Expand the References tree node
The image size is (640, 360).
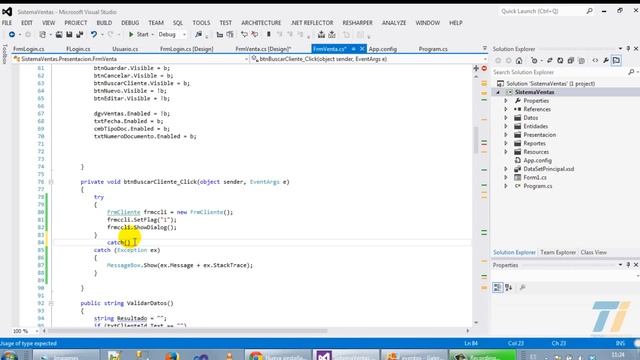506,109
